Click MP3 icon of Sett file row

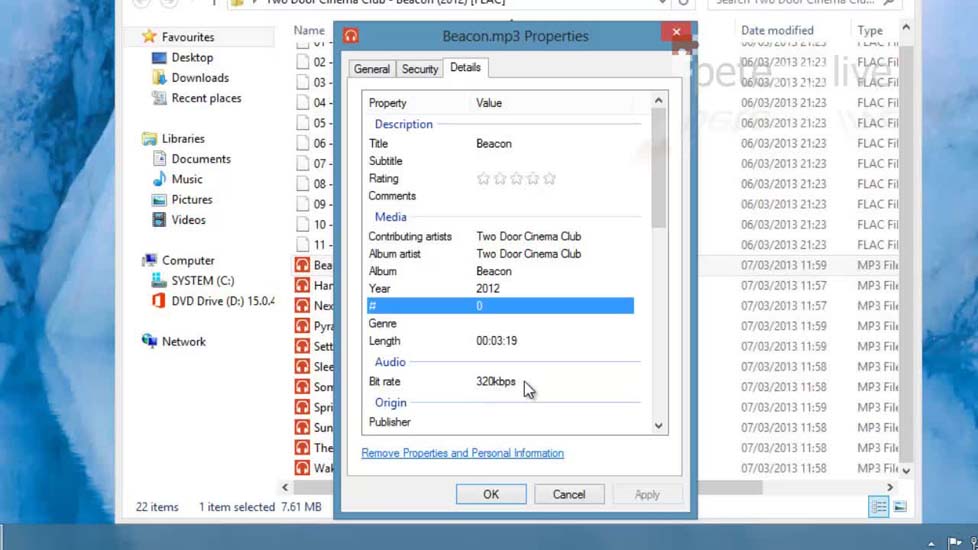302,346
